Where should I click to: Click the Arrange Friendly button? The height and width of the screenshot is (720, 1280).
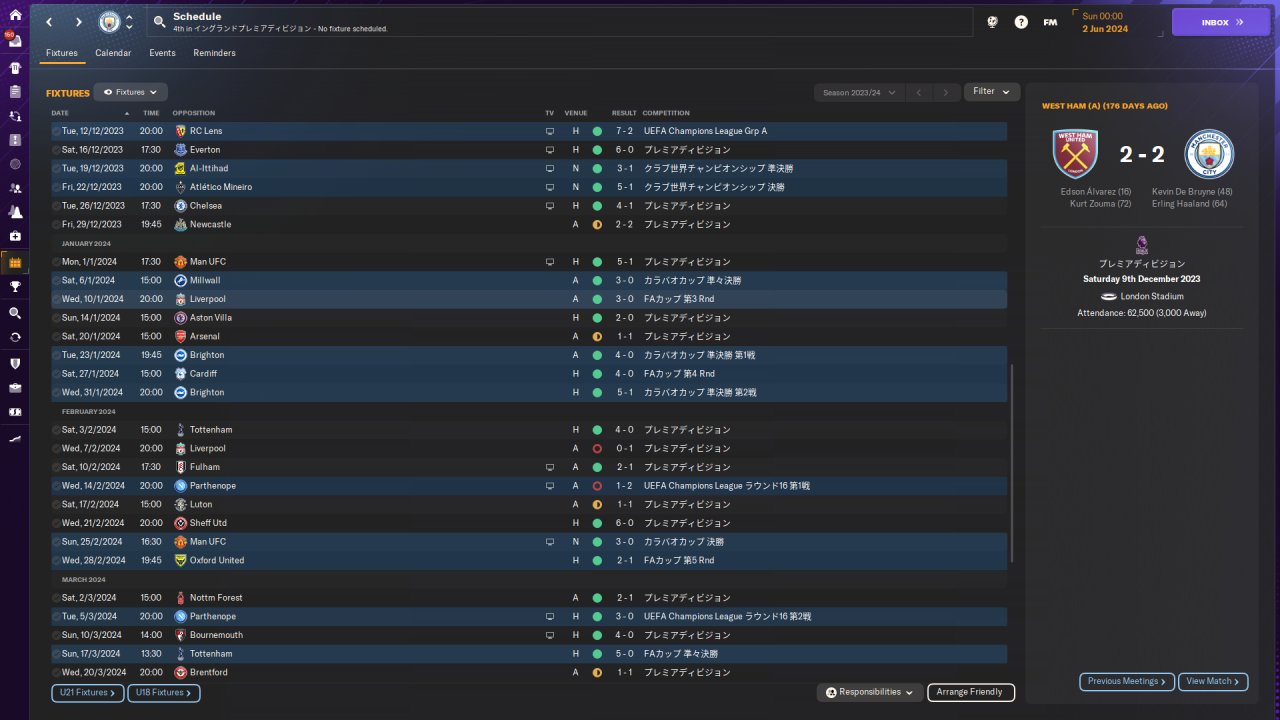pyautogui.click(x=971, y=692)
